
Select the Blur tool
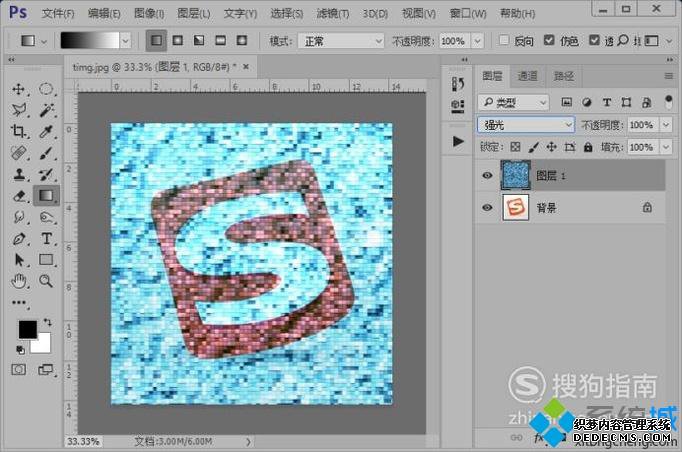click(x=18, y=217)
